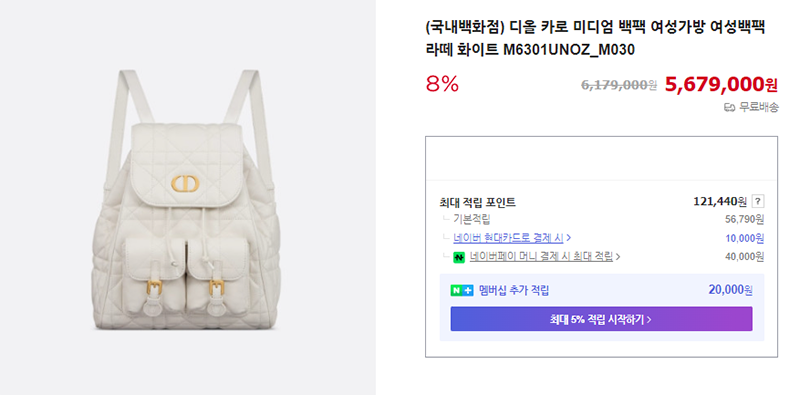This screenshot has width=800, height=395.
Task: Click the blue 20,000원 membership amount
Action: pos(730,290)
